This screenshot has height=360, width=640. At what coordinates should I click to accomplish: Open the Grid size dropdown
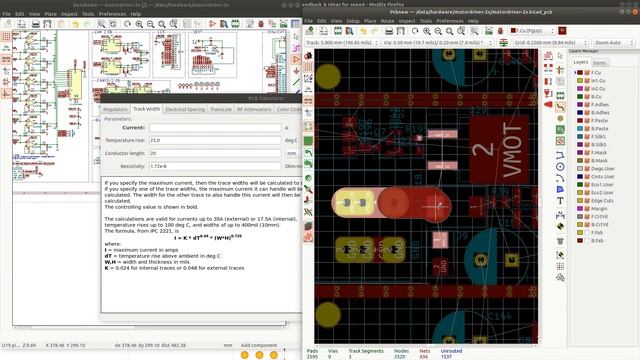click(551, 42)
